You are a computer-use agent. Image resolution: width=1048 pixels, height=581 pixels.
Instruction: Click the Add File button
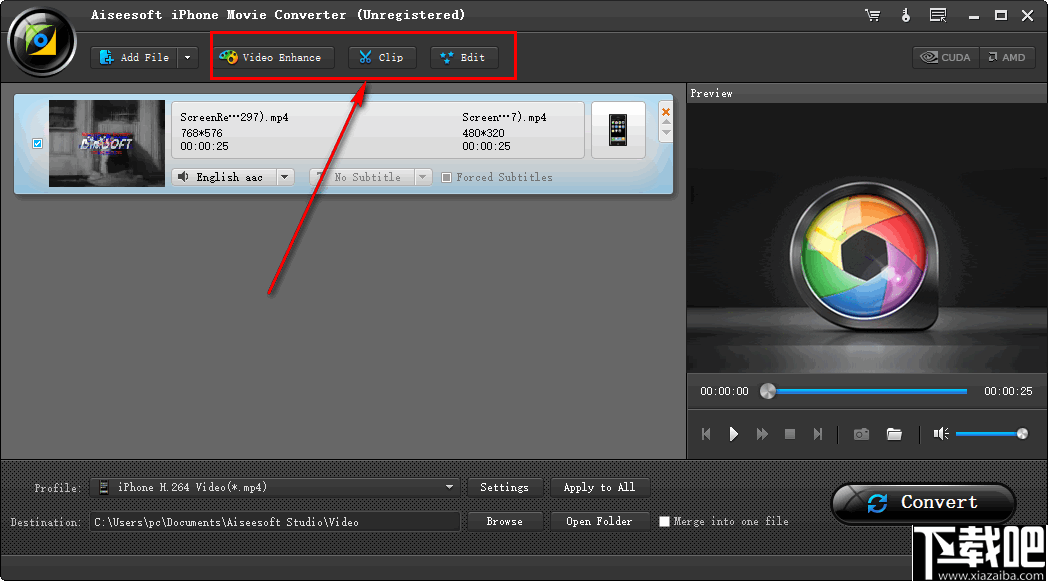[134, 57]
